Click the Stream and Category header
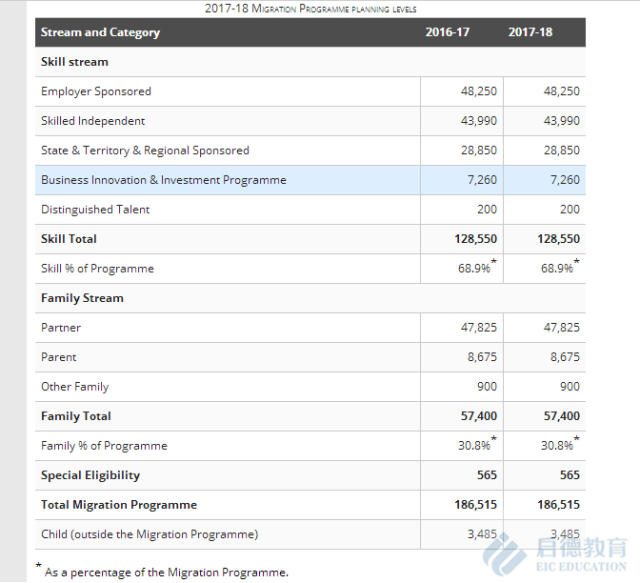This screenshot has height=583, width=640. coord(100,32)
